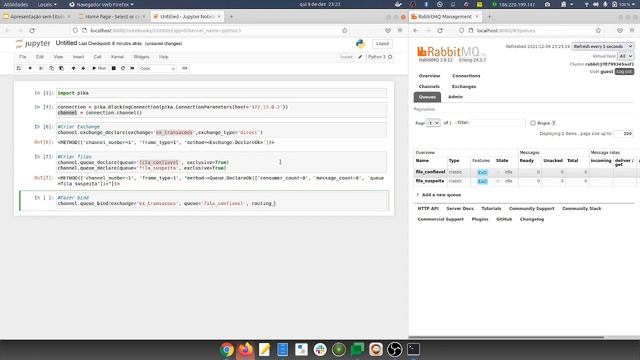This screenshot has width=640, height=360.
Task: Open the Jupyter Edit menu
Action: 40,57
